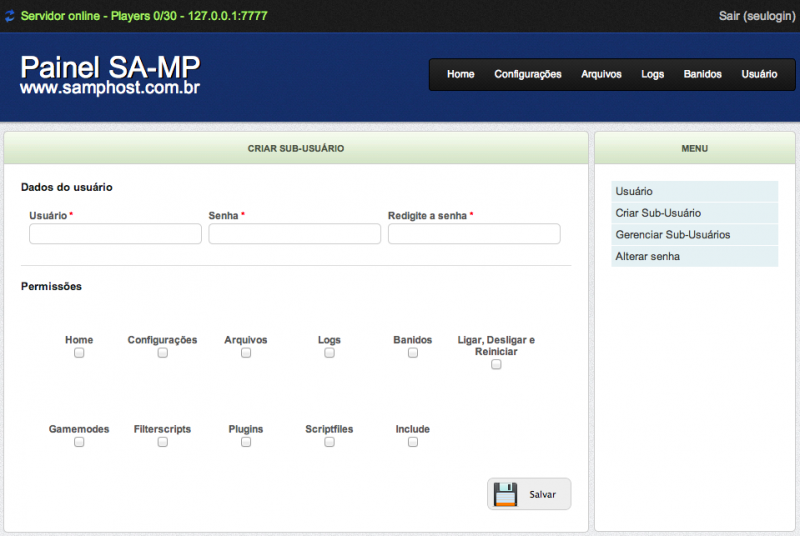Check the Ligar, Desligar e Reiniciar checkbox

(496, 365)
